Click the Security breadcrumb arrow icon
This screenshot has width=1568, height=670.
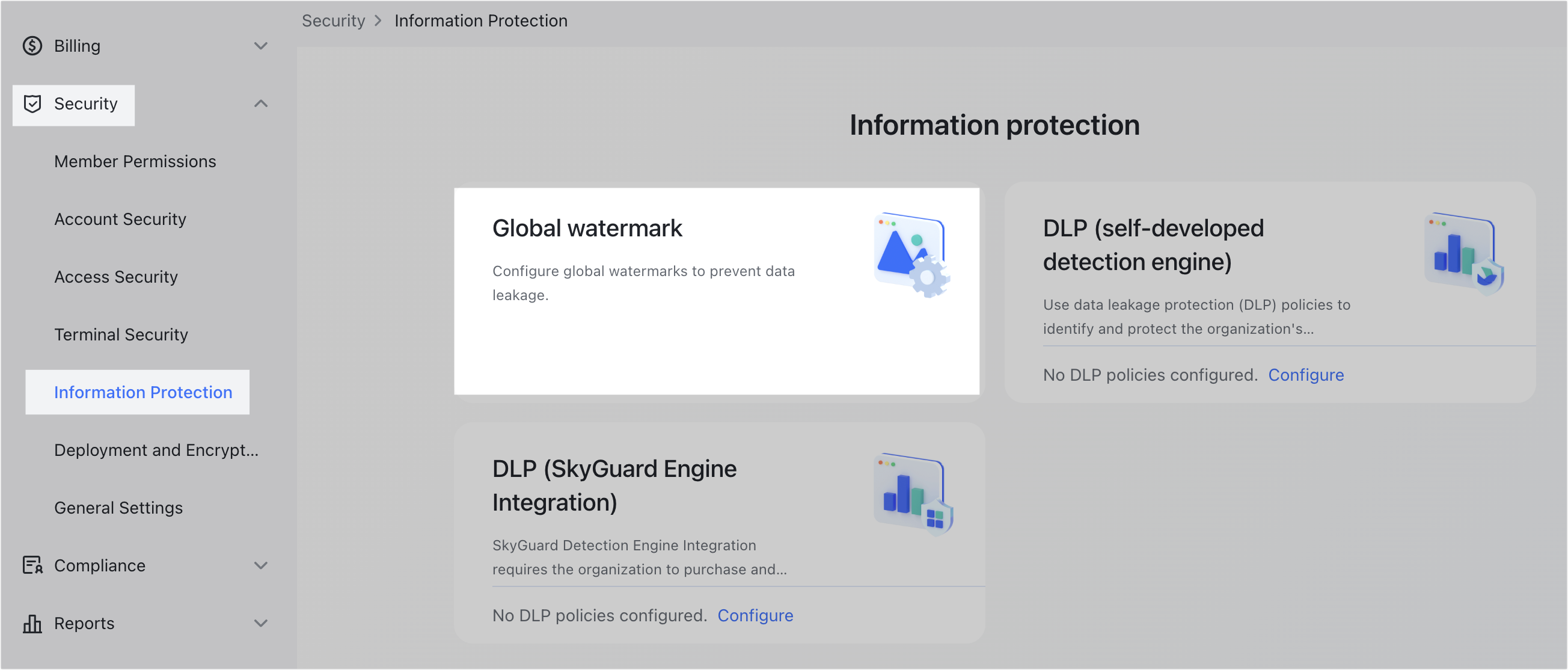(379, 20)
